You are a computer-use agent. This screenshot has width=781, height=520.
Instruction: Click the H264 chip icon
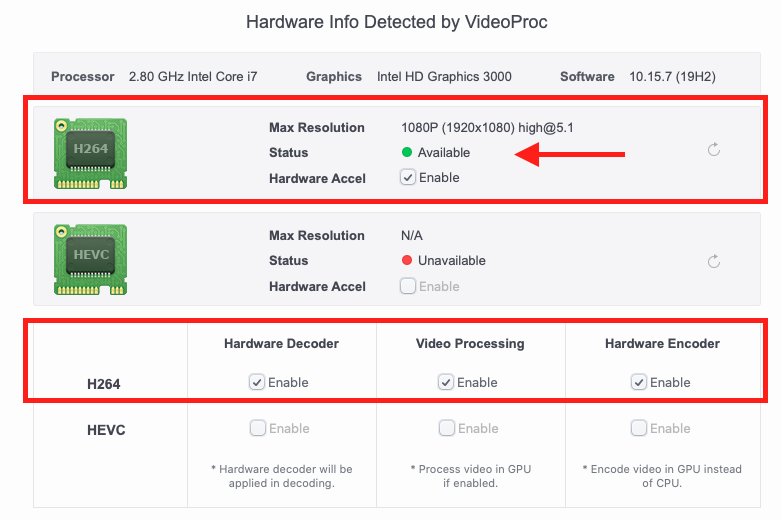point(90,153)
